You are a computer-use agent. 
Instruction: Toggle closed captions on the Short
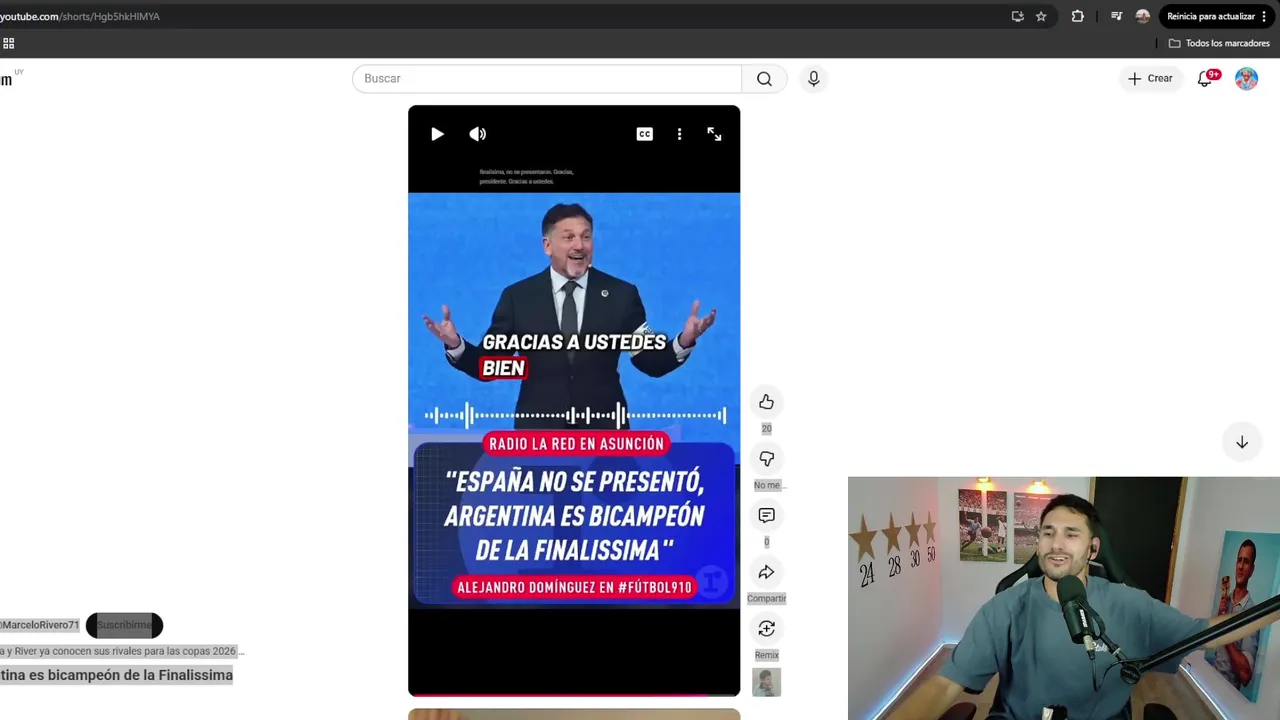(645, 134)
